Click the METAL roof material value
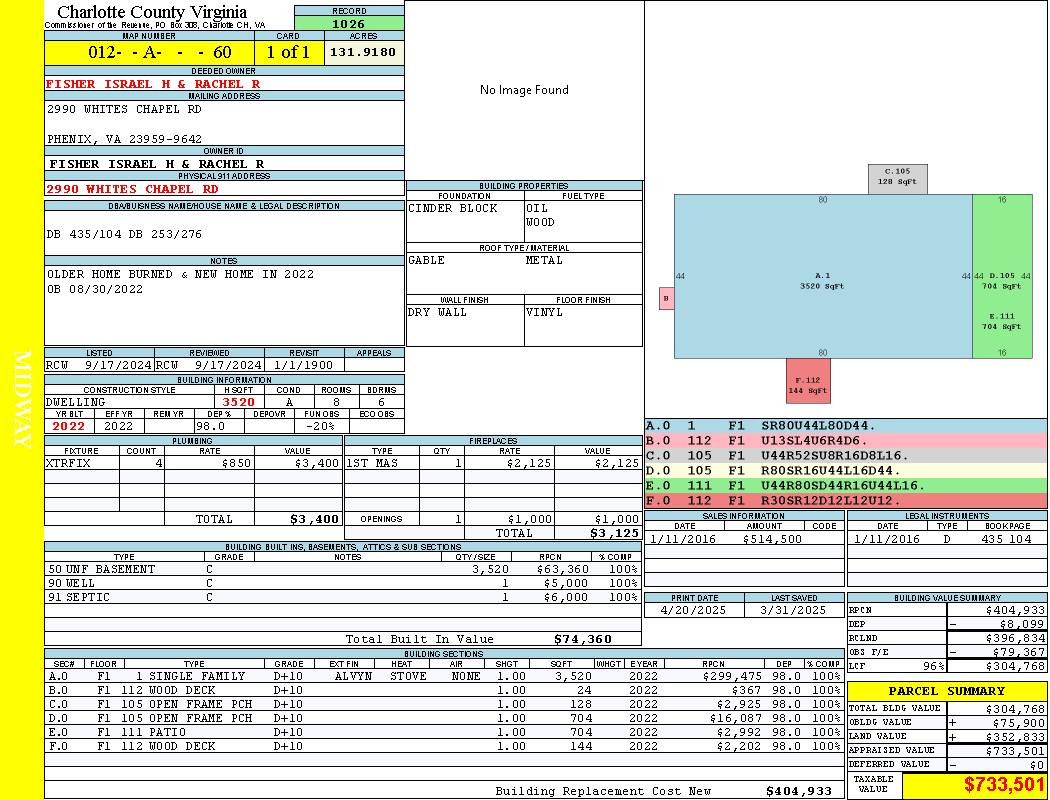The height and width of the screenshot is (800, 1050). pos(544,260)
